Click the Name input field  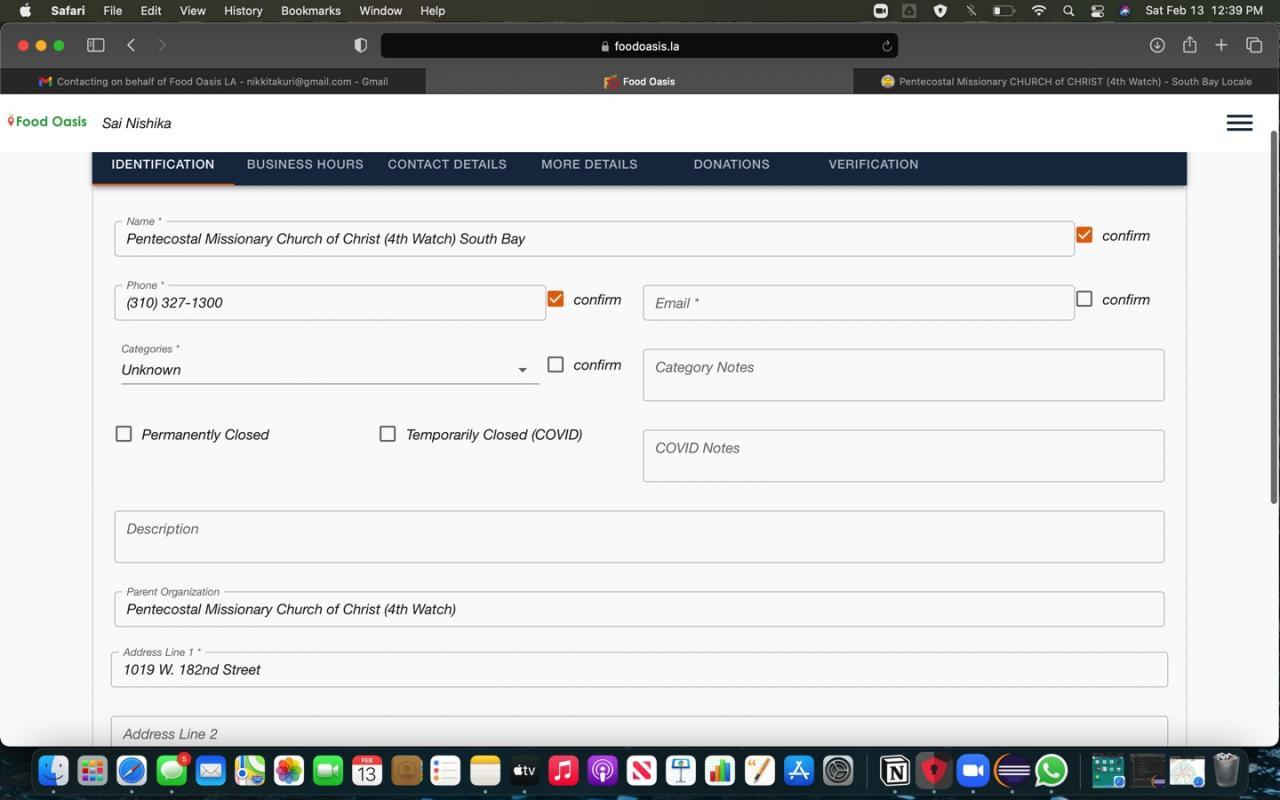tap(594, 239)
